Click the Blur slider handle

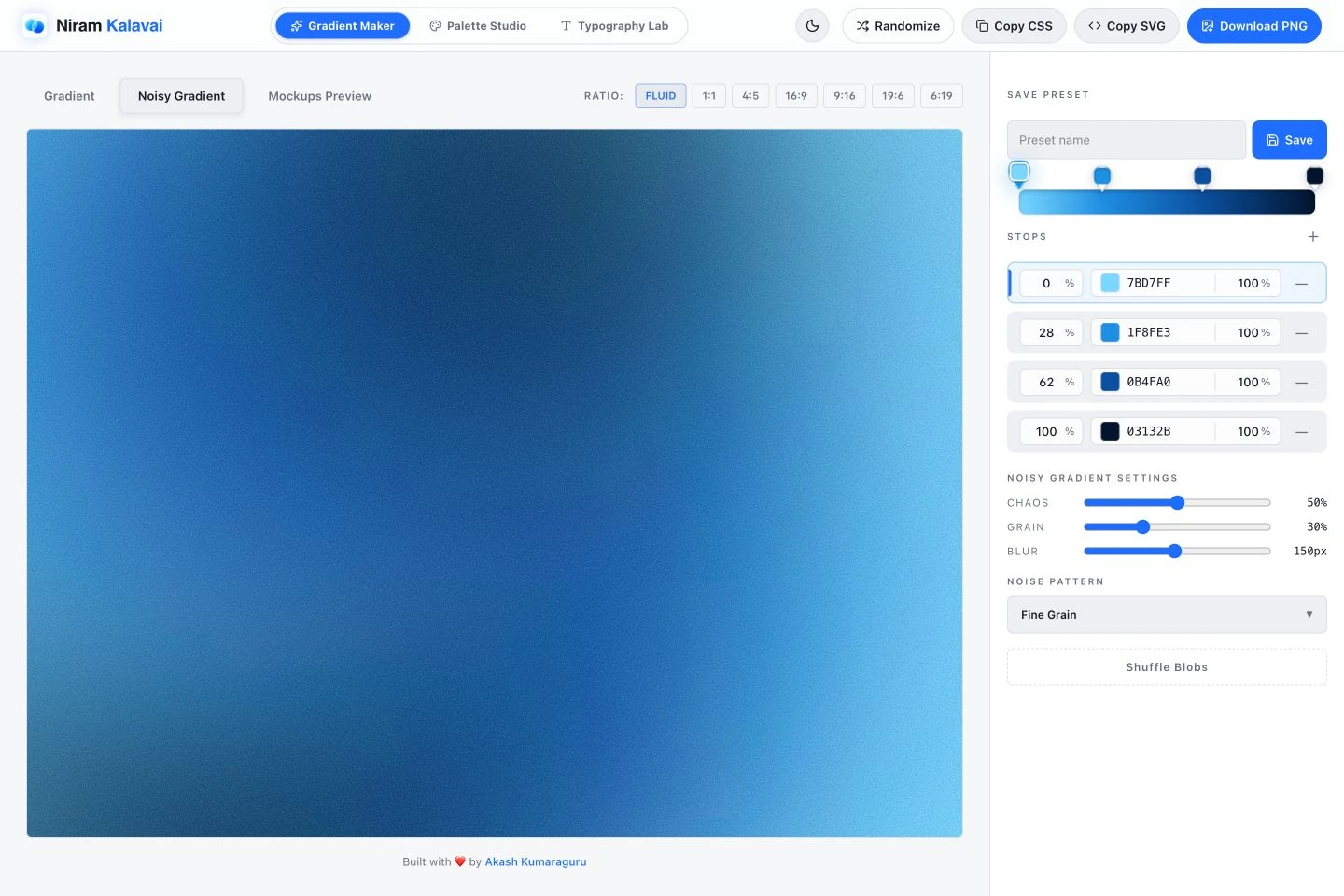[x=1174, y=552]
